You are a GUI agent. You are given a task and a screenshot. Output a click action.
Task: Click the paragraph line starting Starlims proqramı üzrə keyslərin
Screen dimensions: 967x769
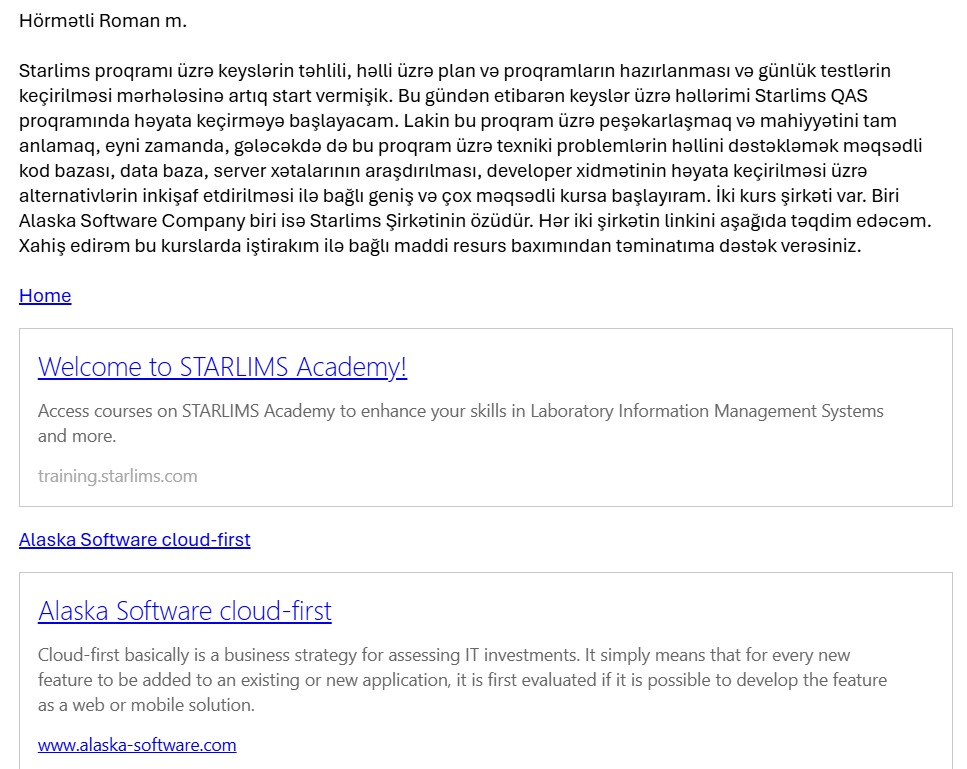[455, 71]
